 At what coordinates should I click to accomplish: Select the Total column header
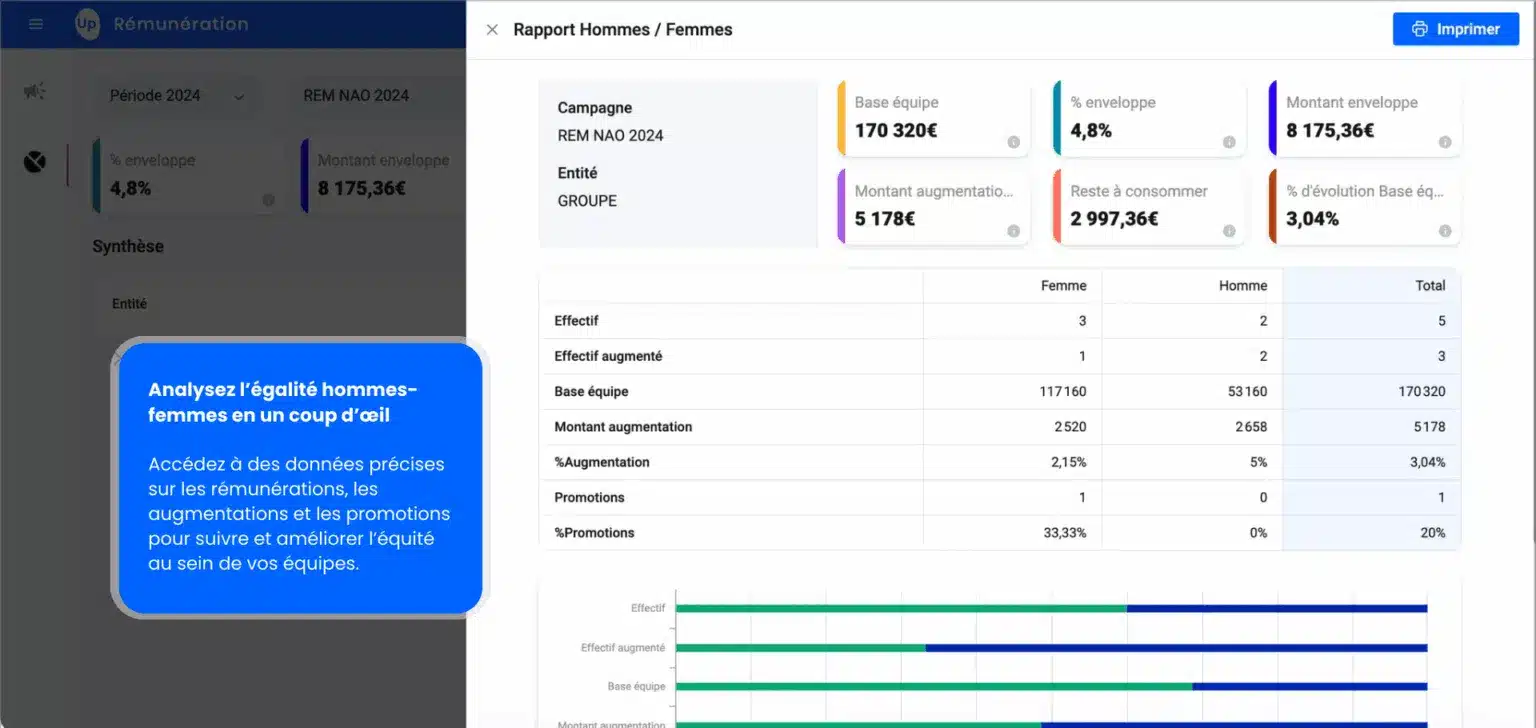[x=1430, y=286]
